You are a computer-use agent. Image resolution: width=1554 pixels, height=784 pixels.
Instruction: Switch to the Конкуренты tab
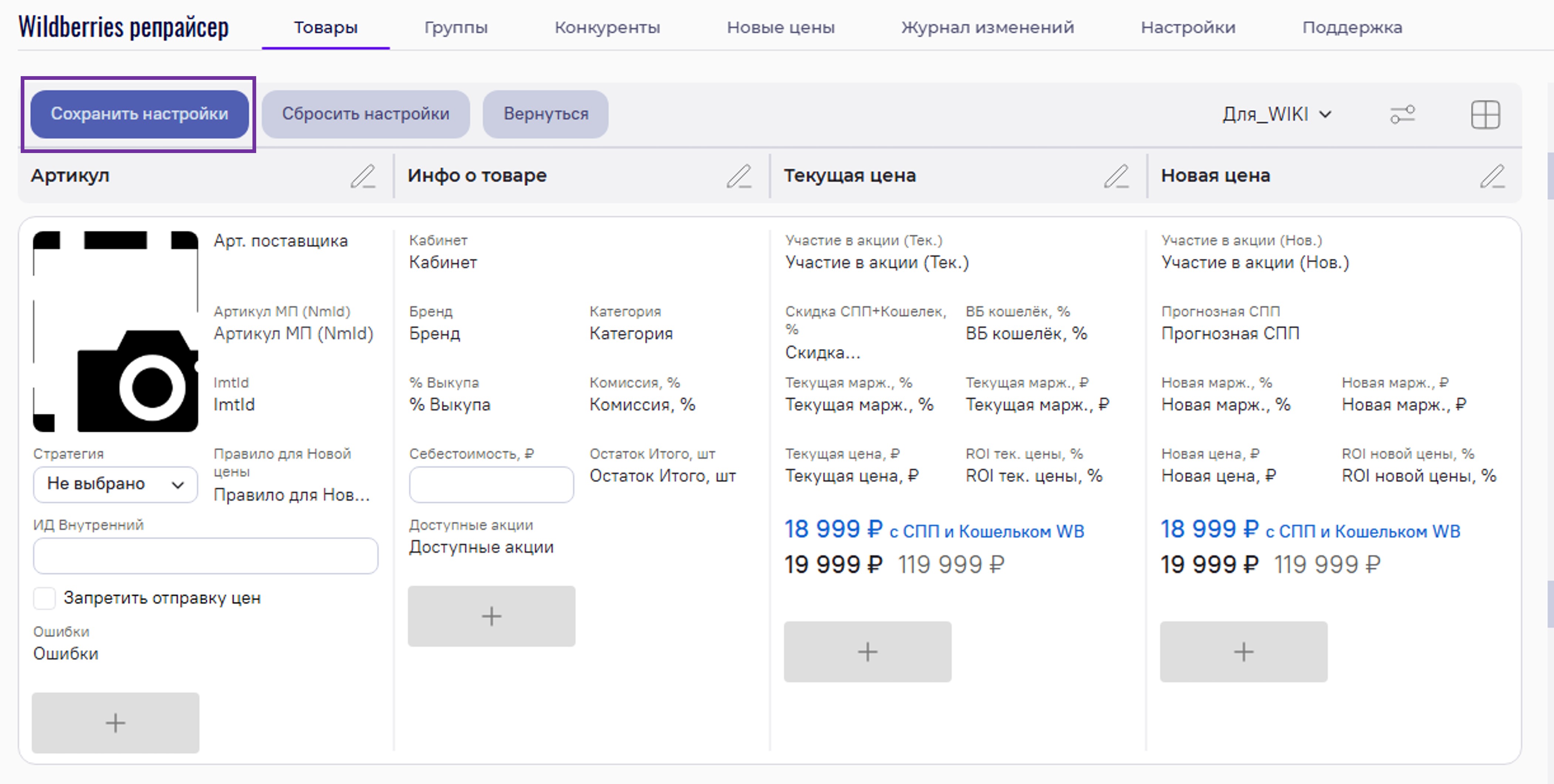click(607, 28)
